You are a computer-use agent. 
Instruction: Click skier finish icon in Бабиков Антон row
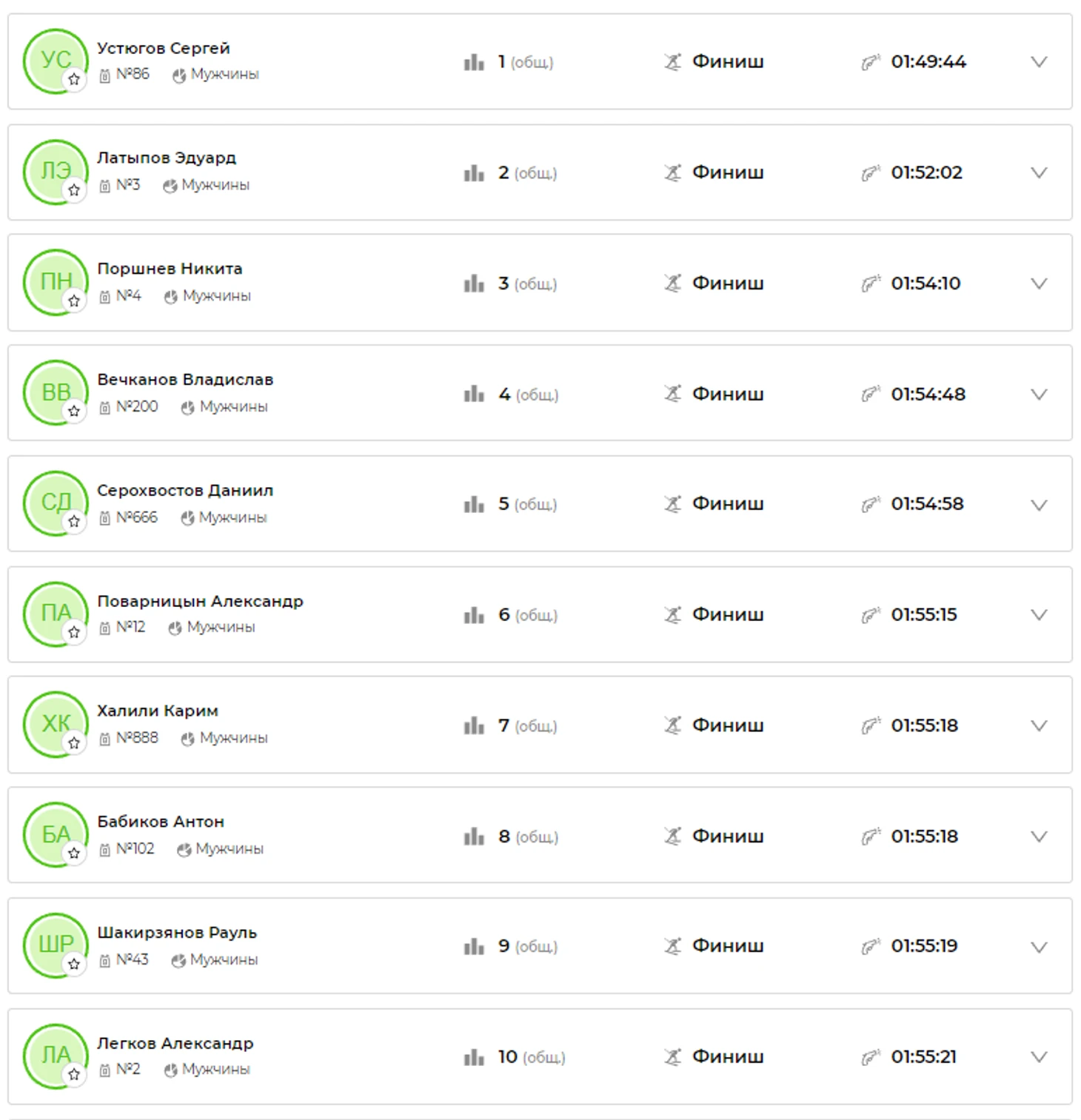[x=672, y=836]
